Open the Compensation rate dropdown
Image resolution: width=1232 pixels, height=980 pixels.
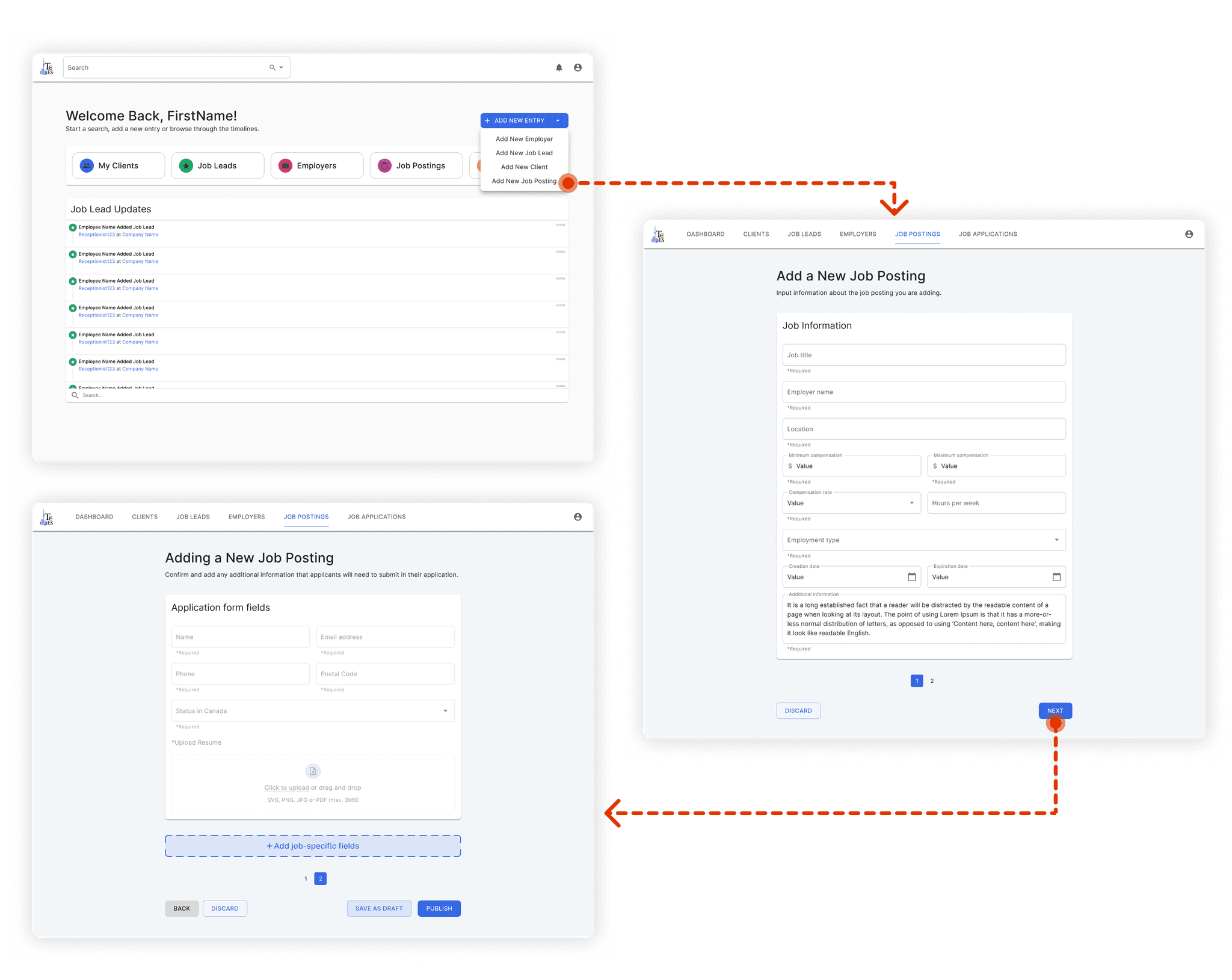(911, 503)
